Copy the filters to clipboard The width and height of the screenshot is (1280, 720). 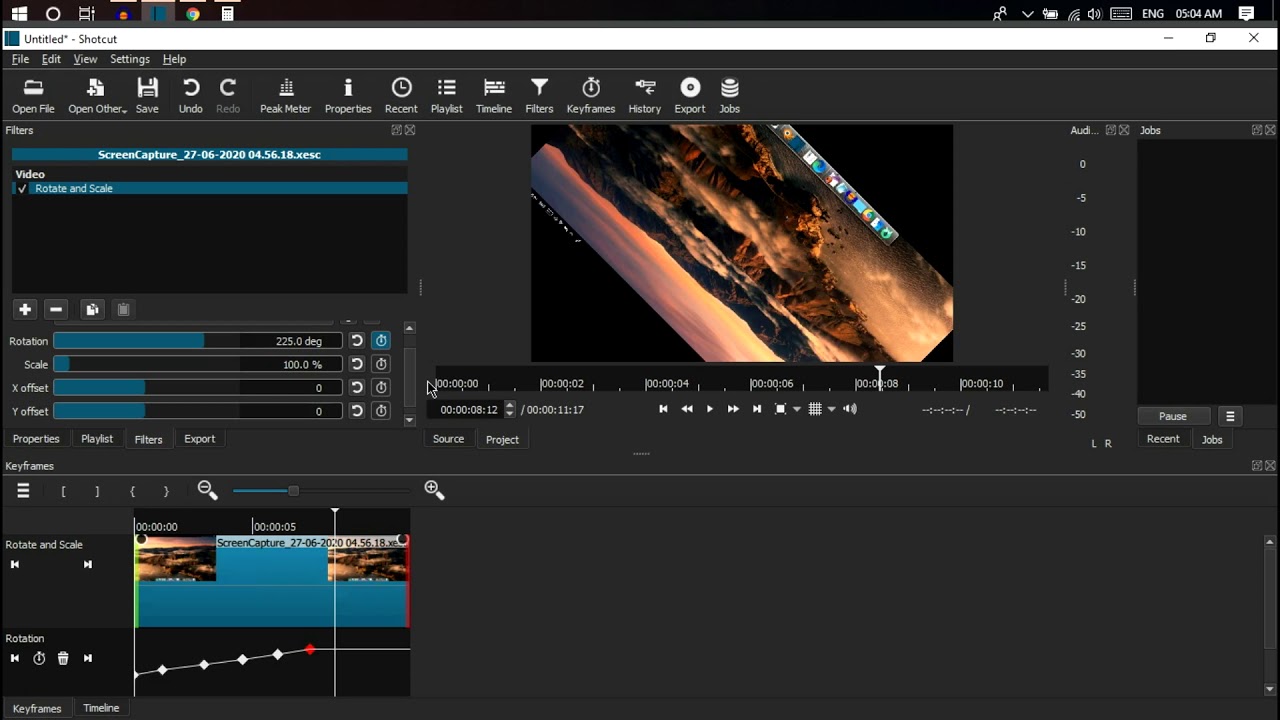coord(92,310)
